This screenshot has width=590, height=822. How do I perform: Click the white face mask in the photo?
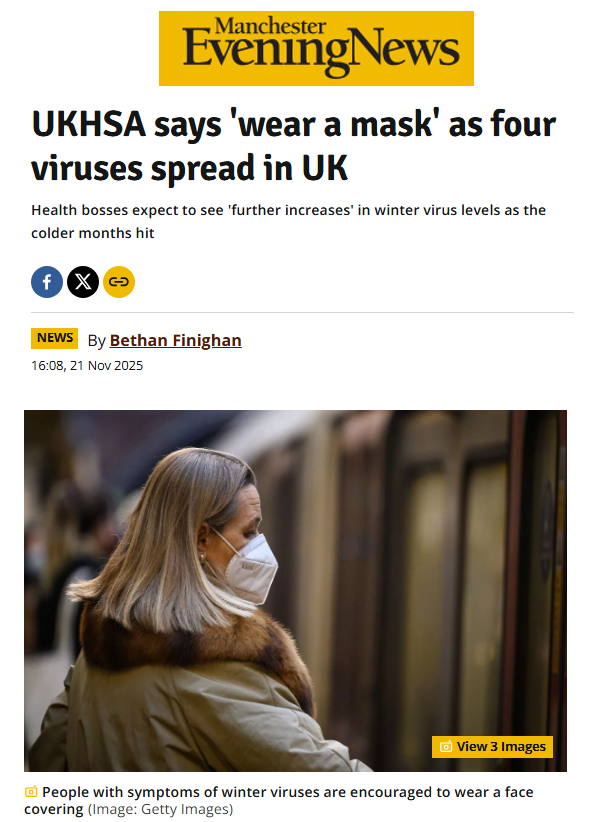[249, 569]
